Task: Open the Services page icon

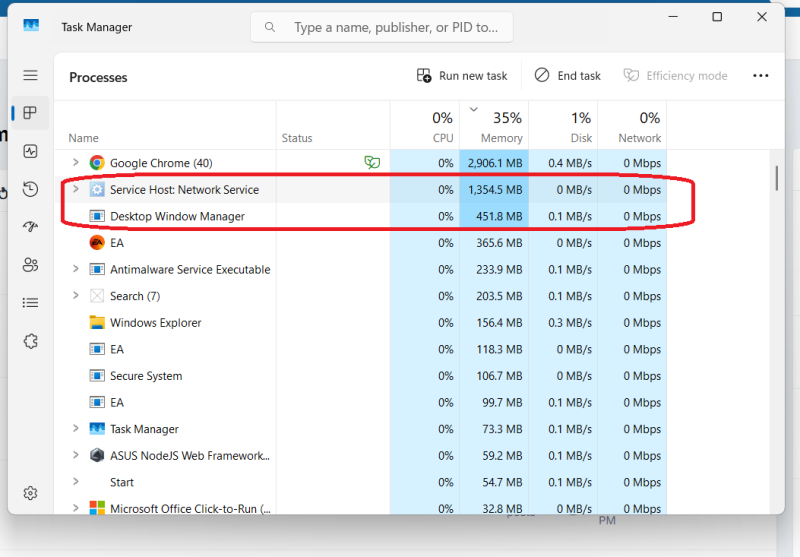Action: click(x=30, y=341)
